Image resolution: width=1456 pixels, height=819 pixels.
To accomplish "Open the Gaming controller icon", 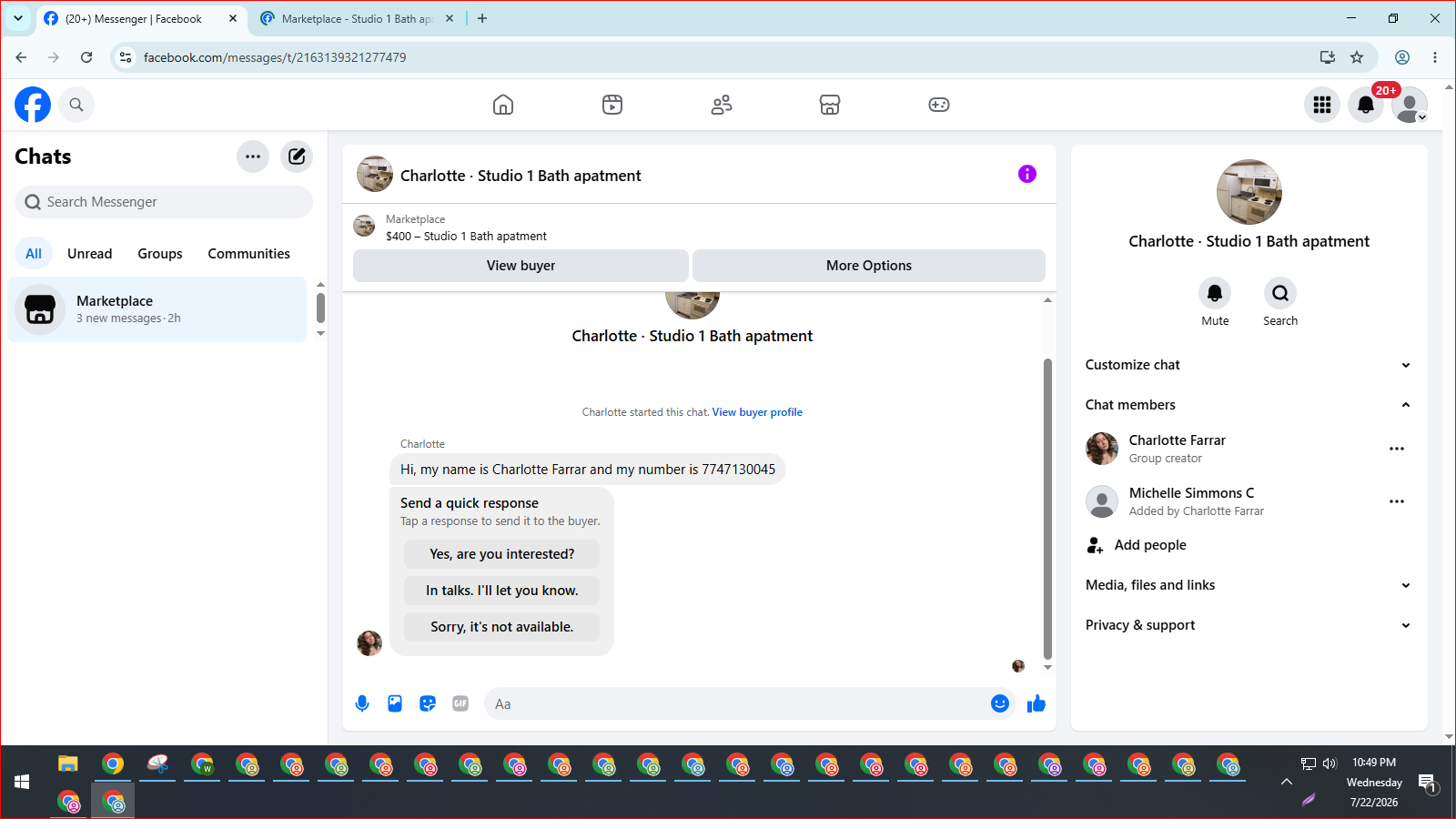I will pyautogui.click(x=939, y=105).
